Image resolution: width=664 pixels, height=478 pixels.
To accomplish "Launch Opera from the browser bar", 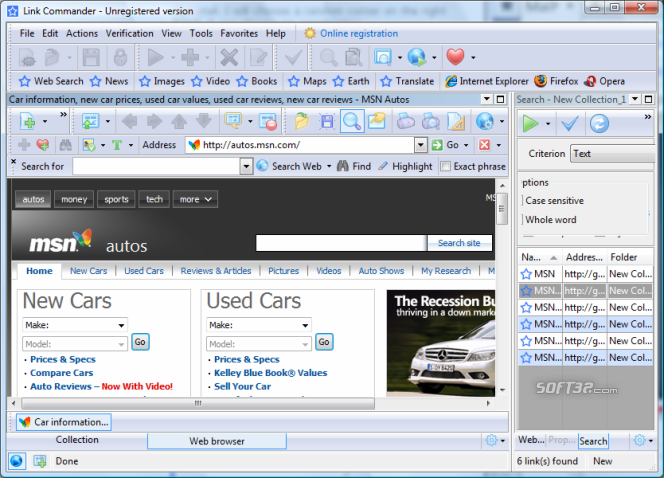I will (x=604, y=81).
